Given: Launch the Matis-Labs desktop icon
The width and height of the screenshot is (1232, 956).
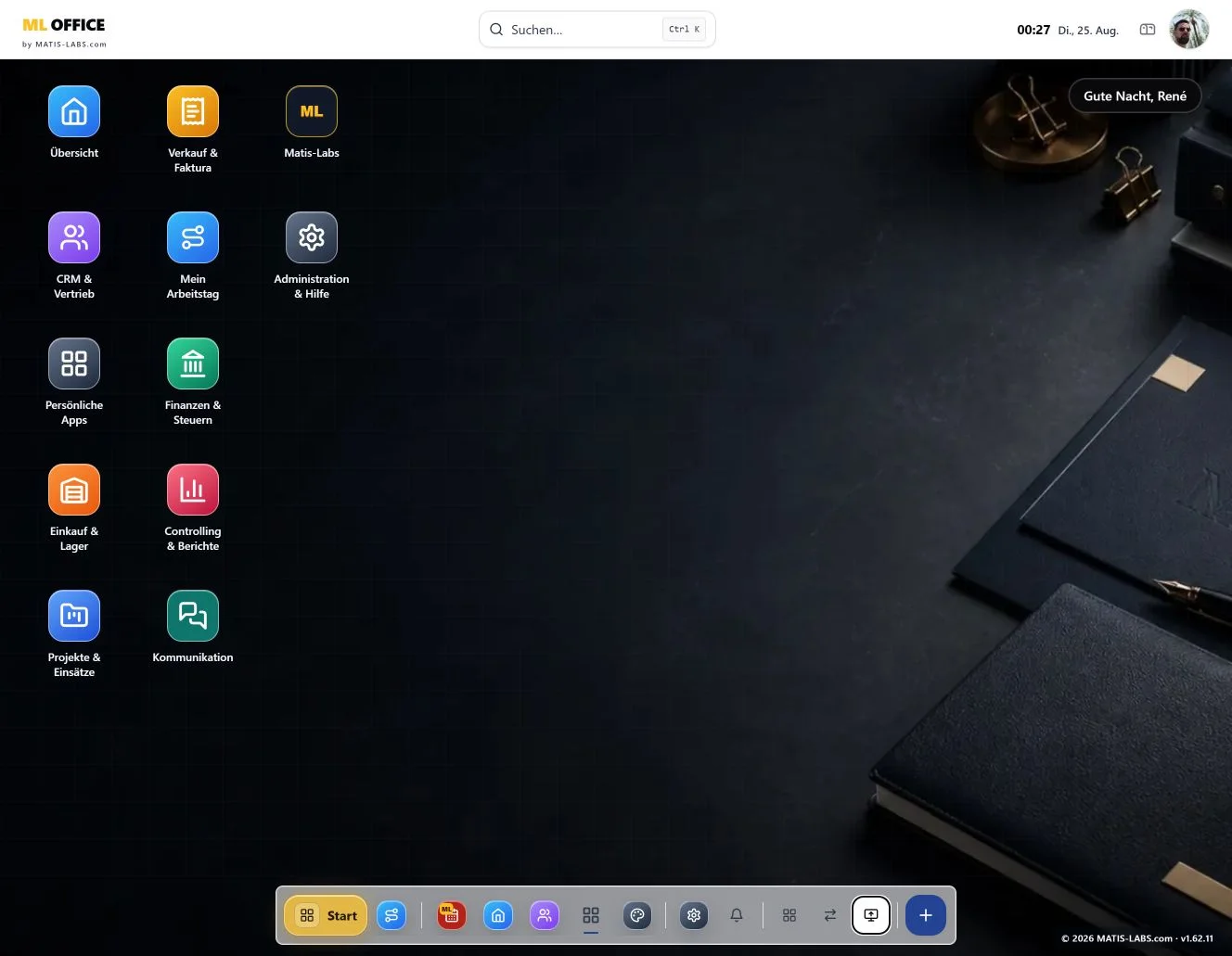Looking at the screenshot, I should pos(312,111).
